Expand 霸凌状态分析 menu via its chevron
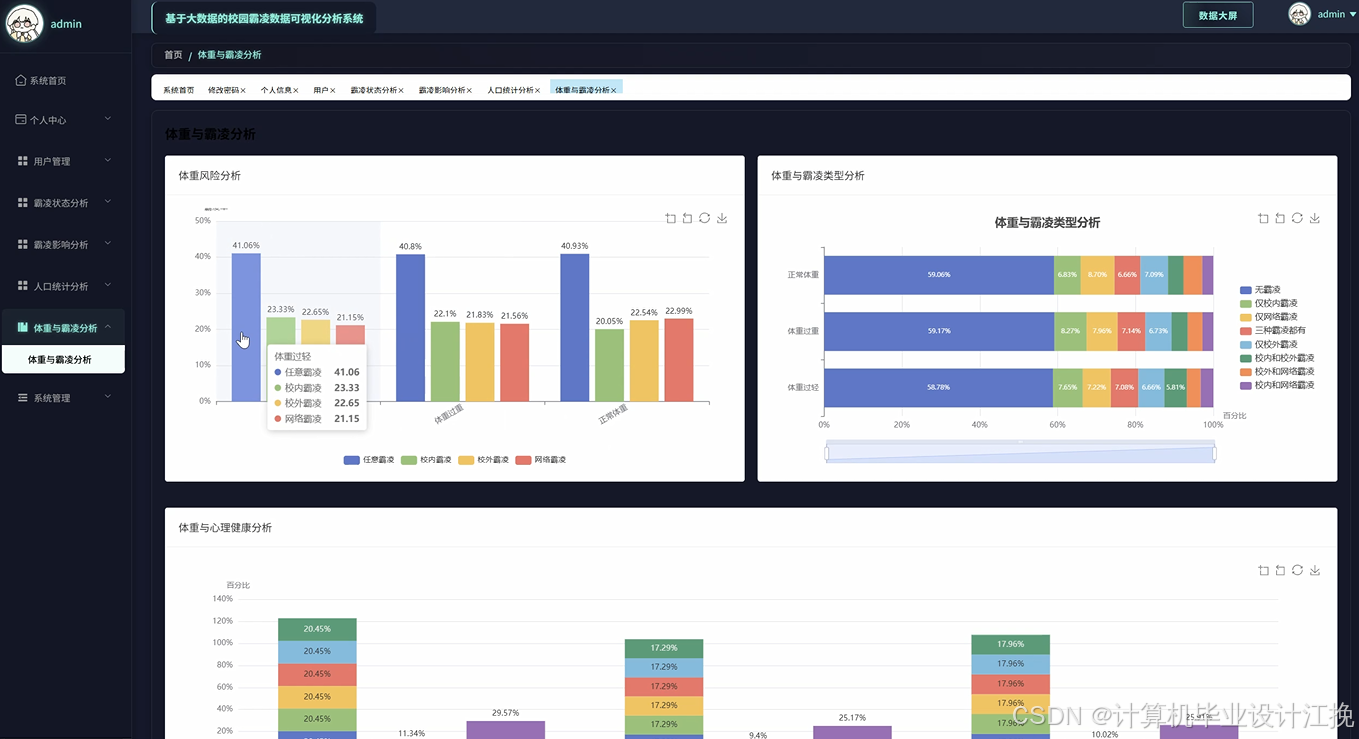The image size is (1359, 739). [x=108, y=202]
